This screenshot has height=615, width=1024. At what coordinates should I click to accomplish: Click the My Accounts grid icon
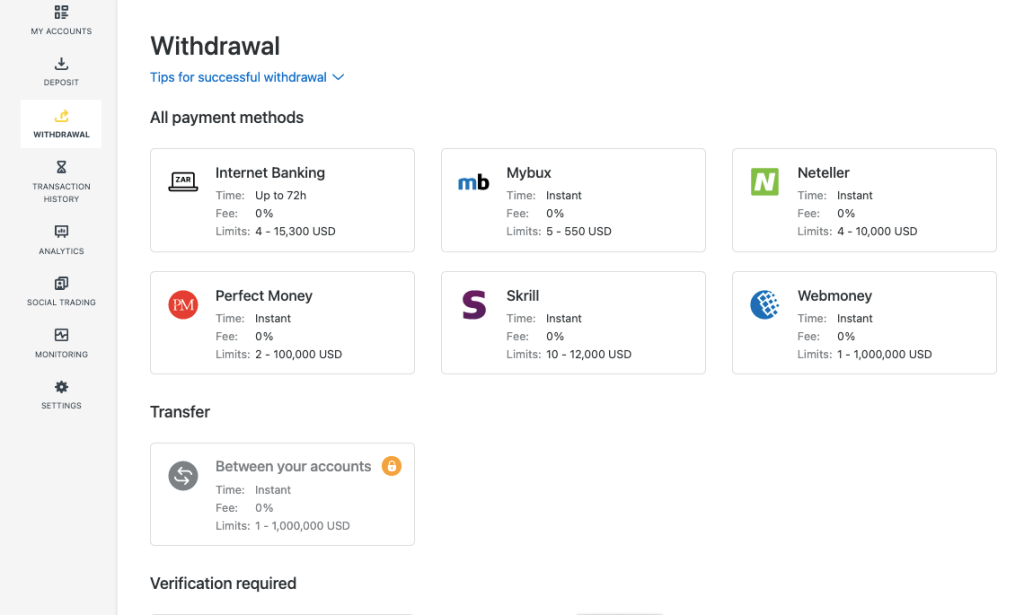(61, 13)
